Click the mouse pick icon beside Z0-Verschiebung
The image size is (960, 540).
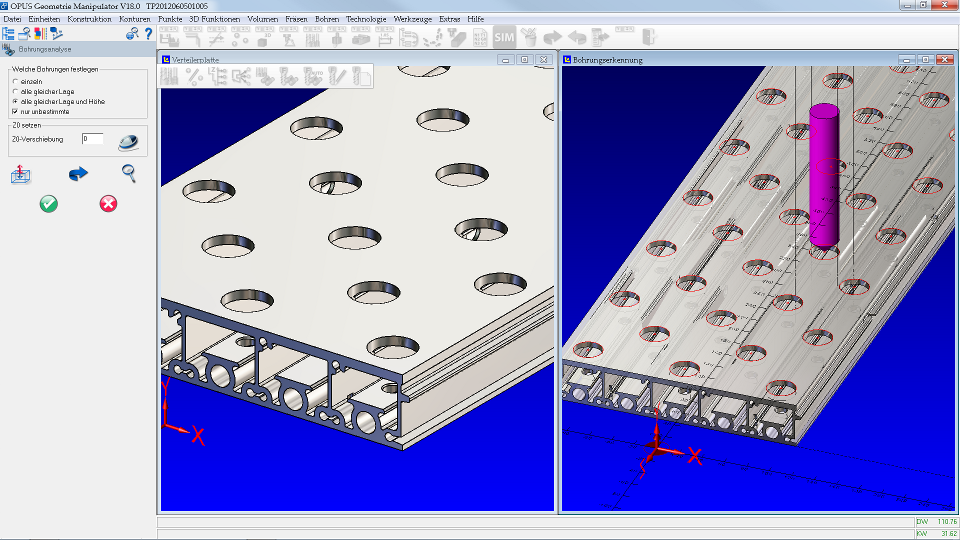pos(129,142)
